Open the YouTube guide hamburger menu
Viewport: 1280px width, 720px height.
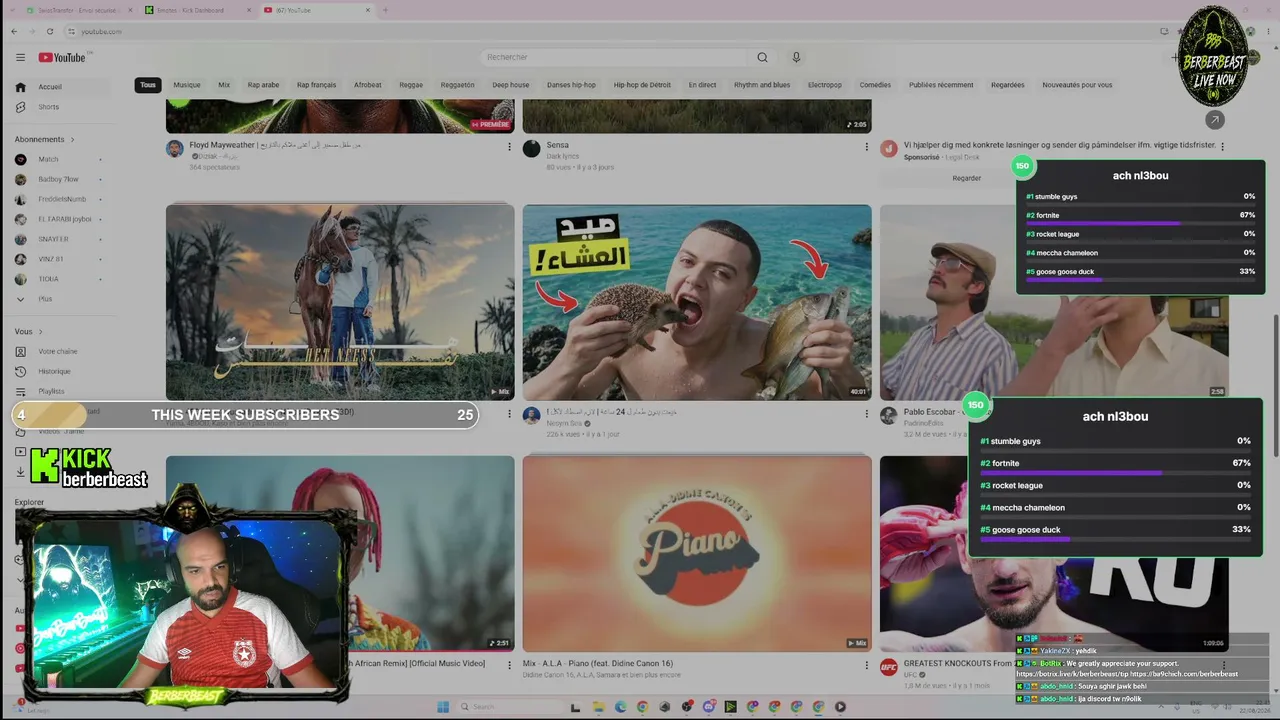[x=20, y=57]
